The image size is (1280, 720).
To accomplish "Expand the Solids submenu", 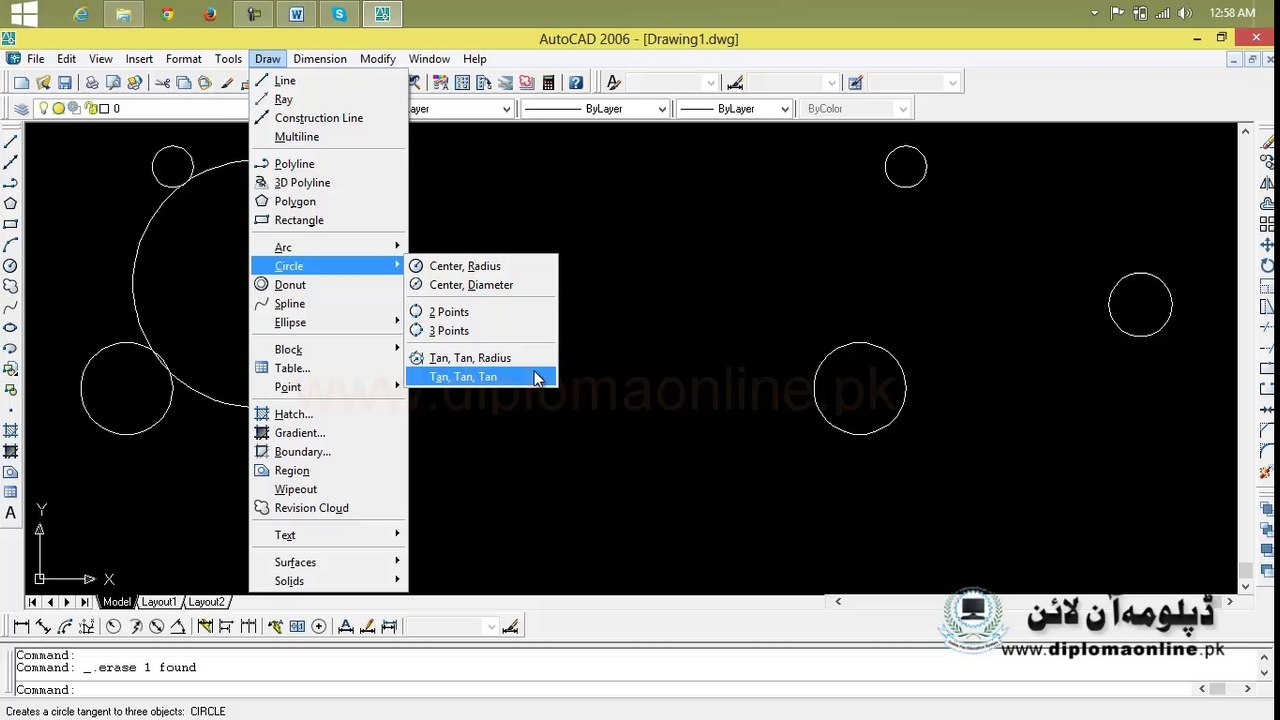I will [328, 581].
